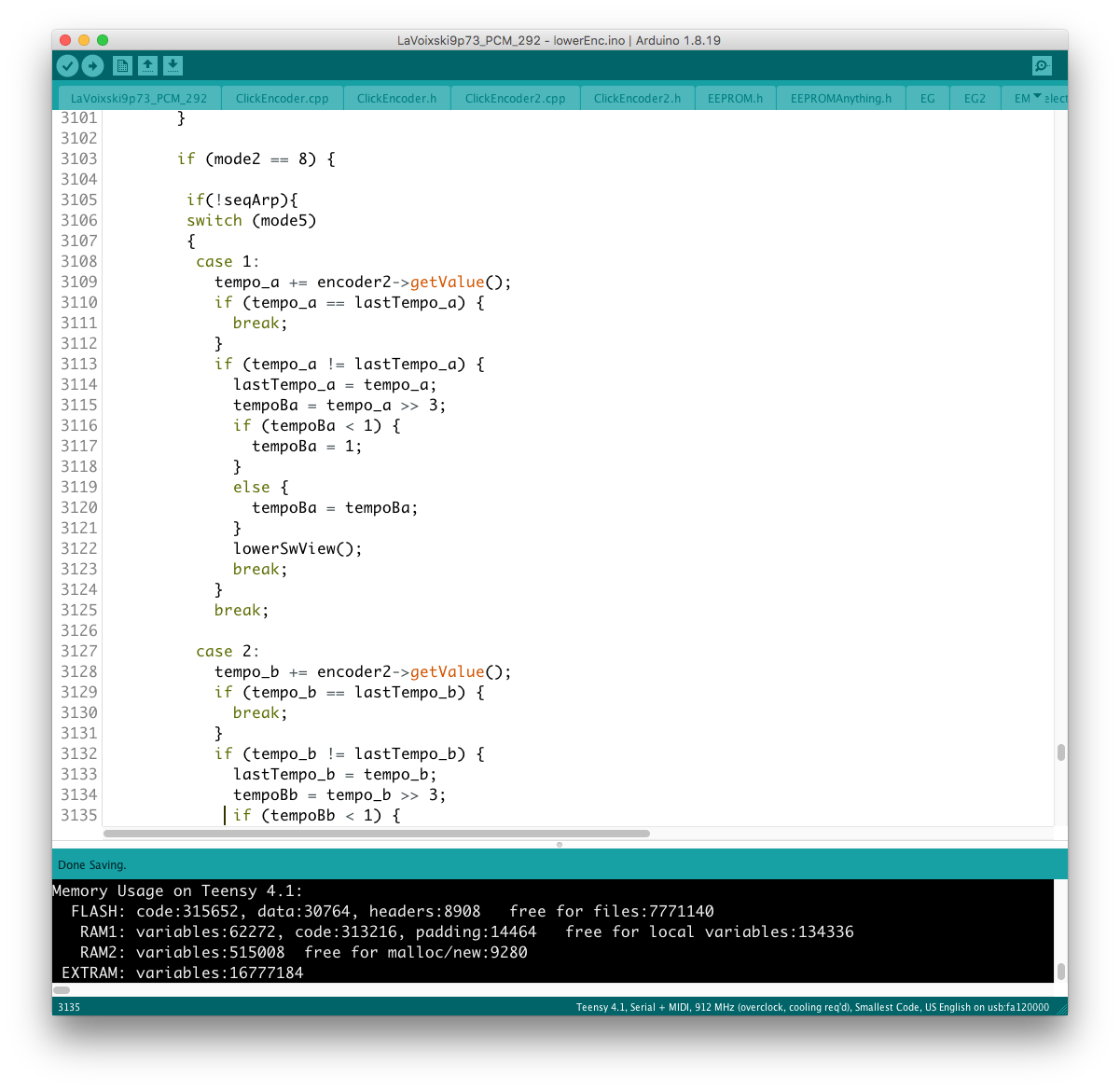Viewport: 1120px width, 1090px height.
Task: Switch to ClickEncoder2.h tab
Action: (637, 98)
